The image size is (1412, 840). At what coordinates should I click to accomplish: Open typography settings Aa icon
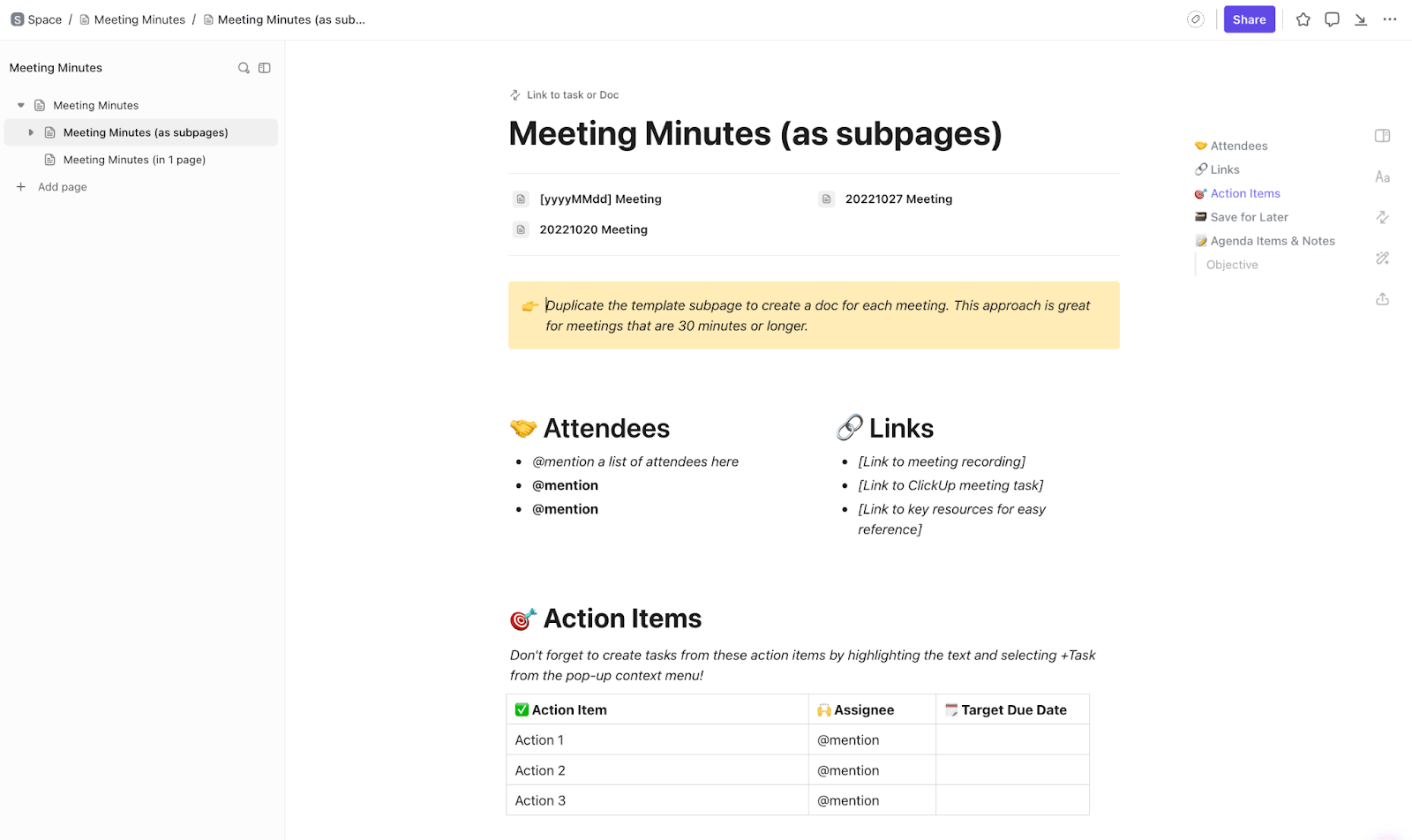click(1383, 177)
